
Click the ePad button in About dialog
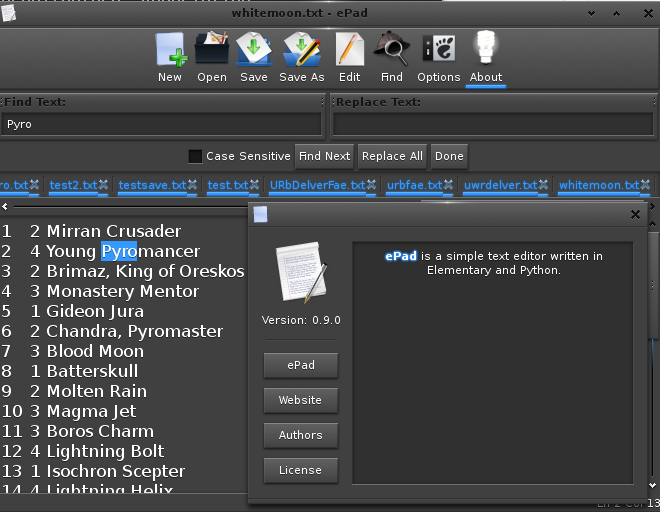[x=301, y=365]
